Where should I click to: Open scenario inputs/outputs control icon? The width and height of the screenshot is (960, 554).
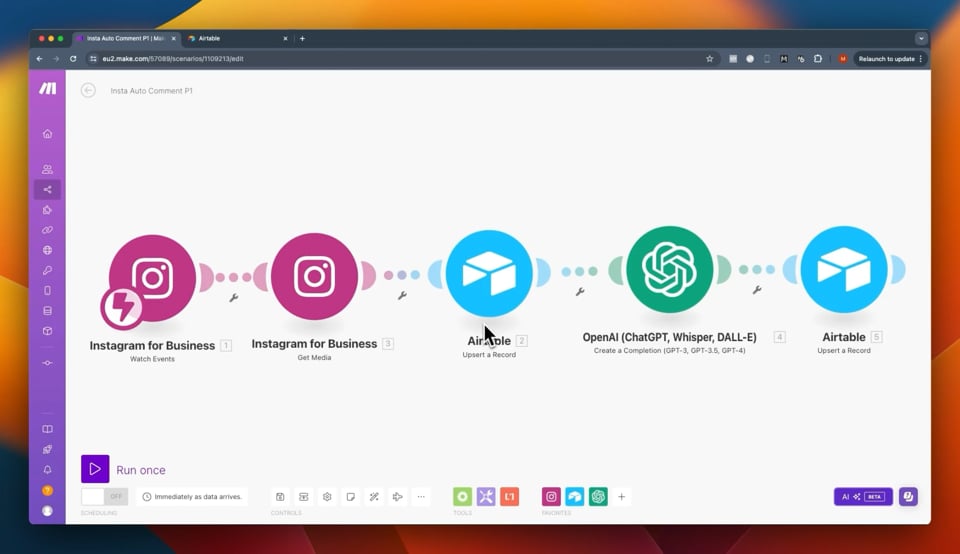tap(304, 496)
